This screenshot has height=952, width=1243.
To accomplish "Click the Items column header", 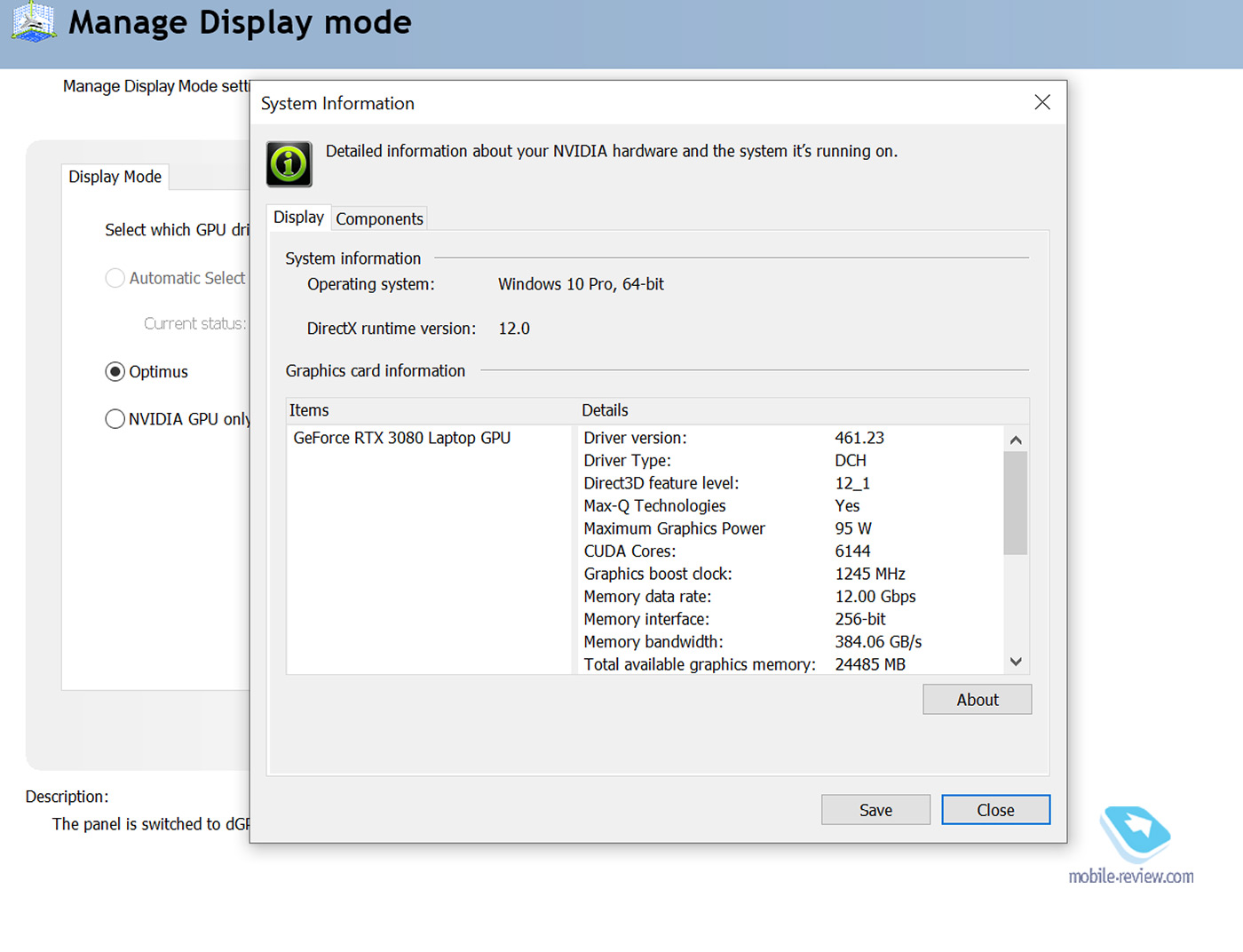I will click(431, 410).
